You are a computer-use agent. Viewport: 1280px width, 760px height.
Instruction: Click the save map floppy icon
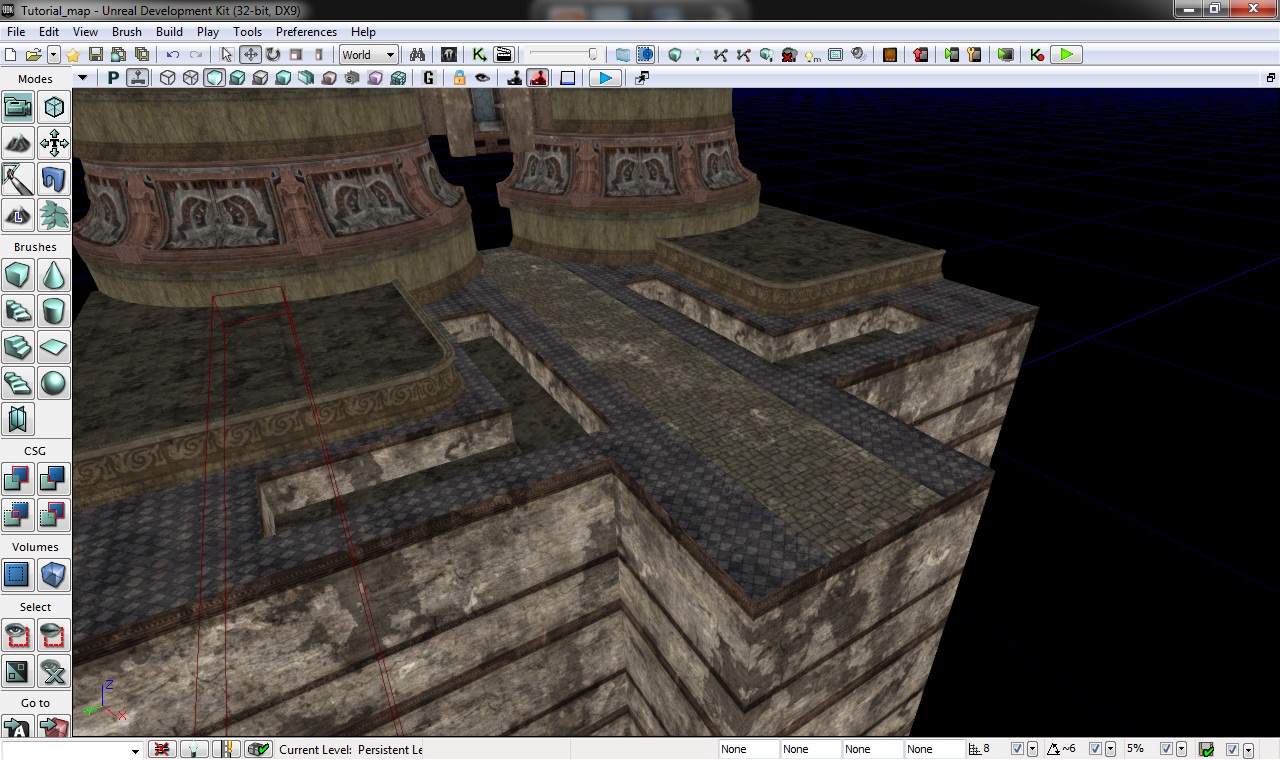pos(96,55)
